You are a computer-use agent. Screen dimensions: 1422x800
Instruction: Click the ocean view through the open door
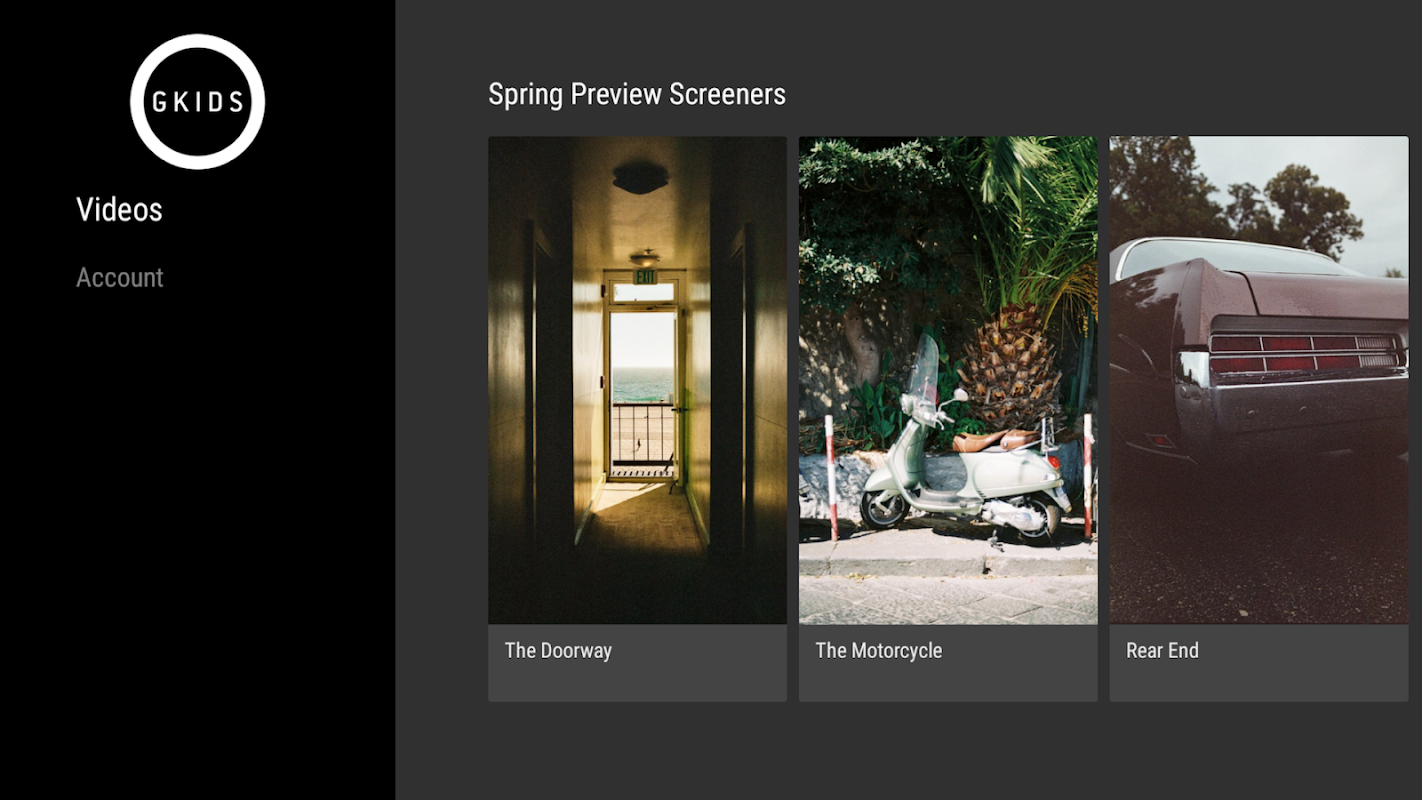[x=642, y=384]
